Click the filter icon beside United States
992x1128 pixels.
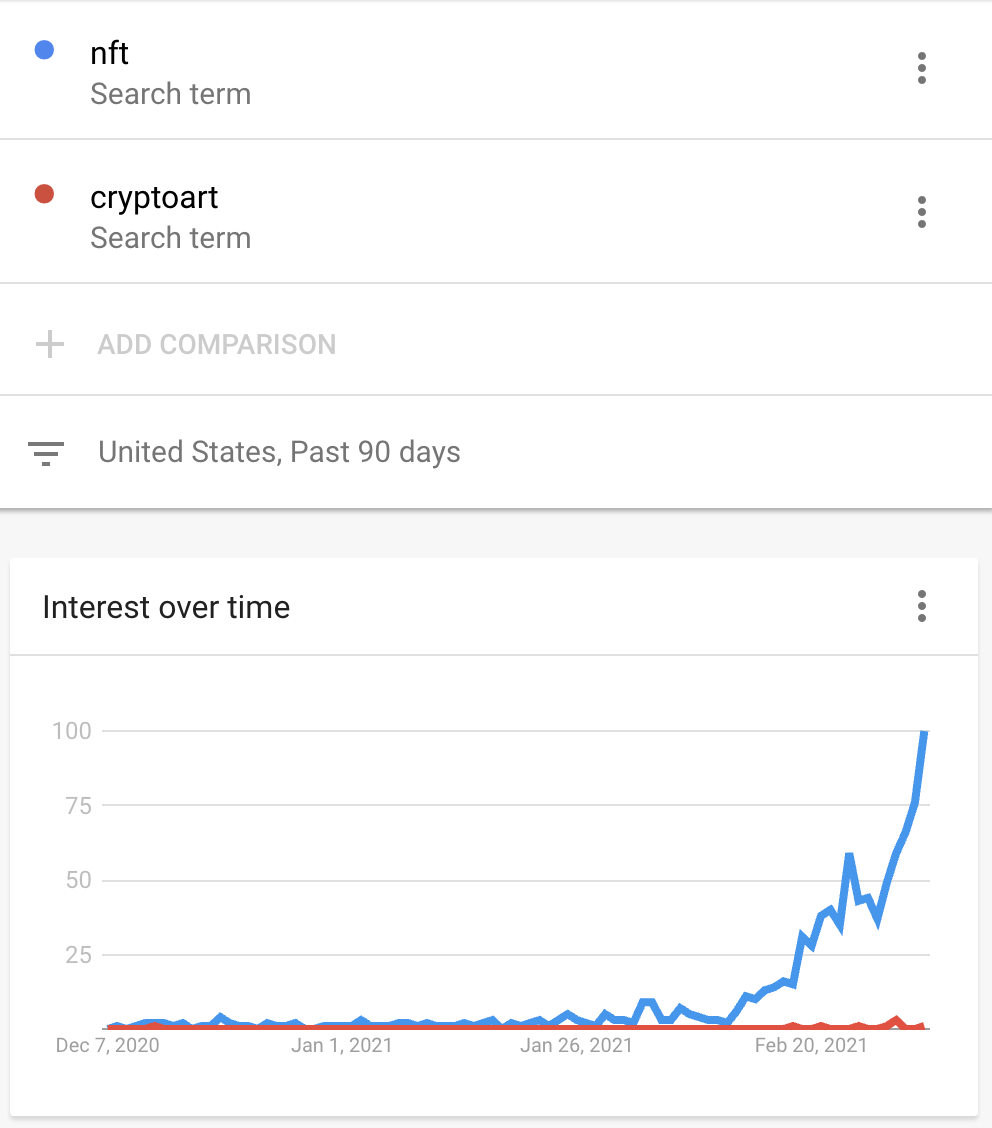[46, 453]
